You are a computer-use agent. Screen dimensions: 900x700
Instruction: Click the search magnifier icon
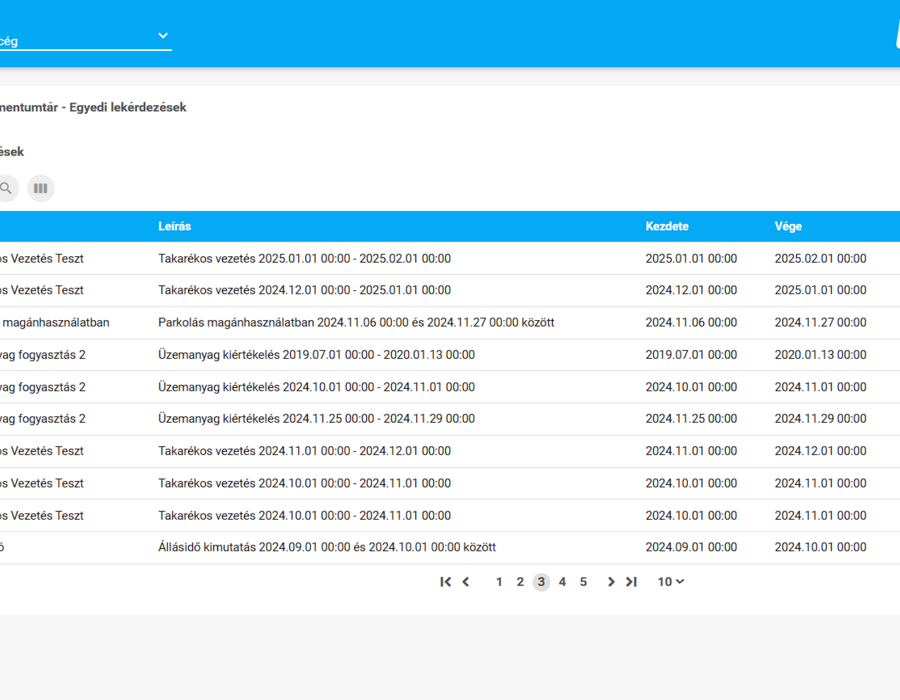click(x=6, y=188)
